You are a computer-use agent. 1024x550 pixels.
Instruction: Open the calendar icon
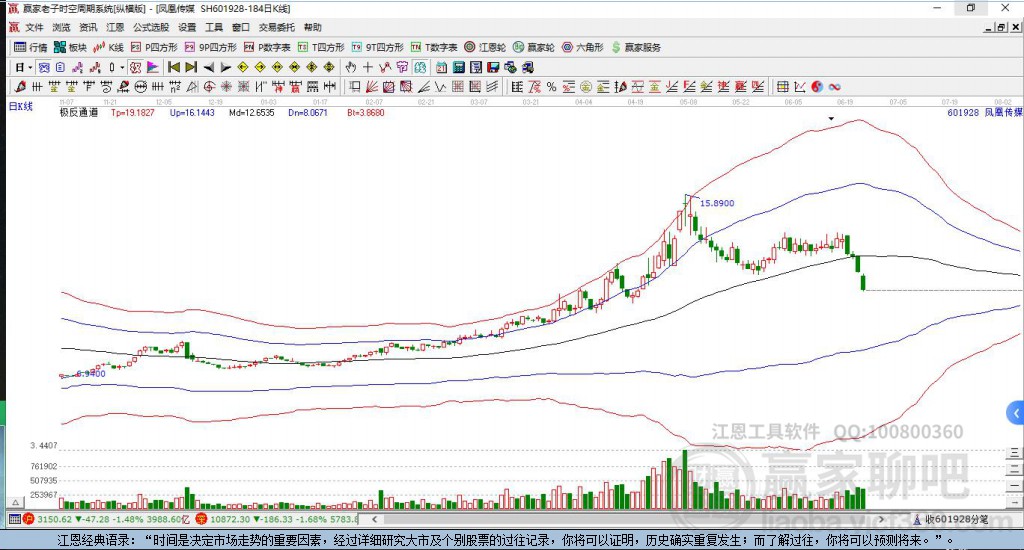tap(441, 67)
